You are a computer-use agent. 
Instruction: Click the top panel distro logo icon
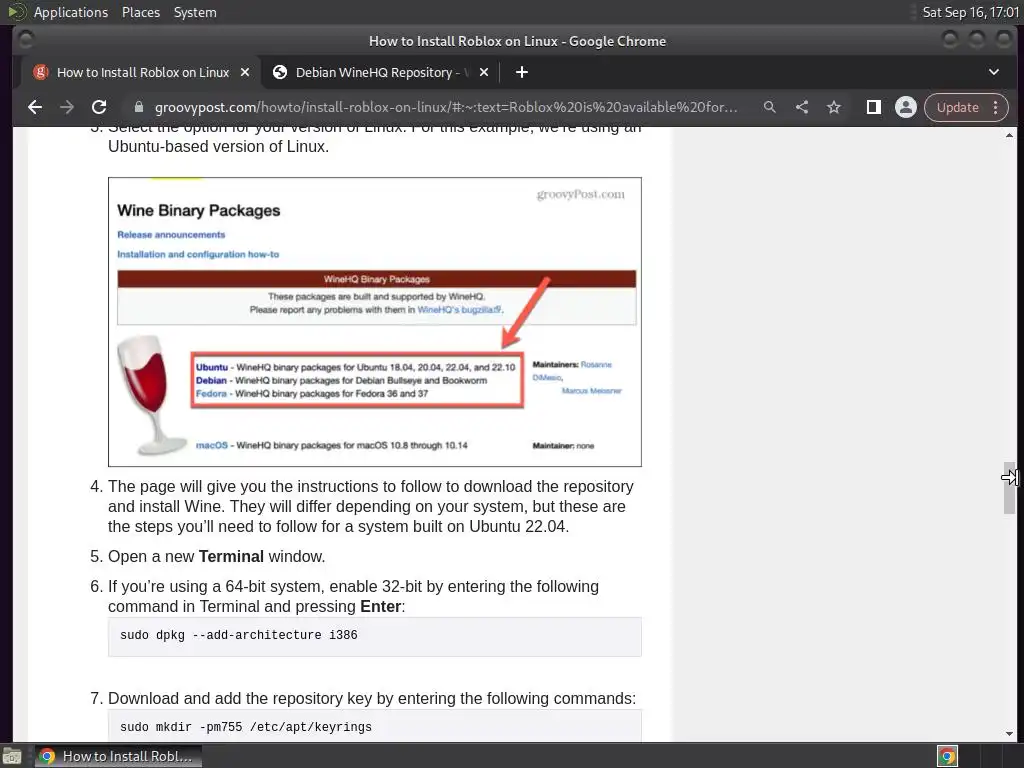coord(17,12)
